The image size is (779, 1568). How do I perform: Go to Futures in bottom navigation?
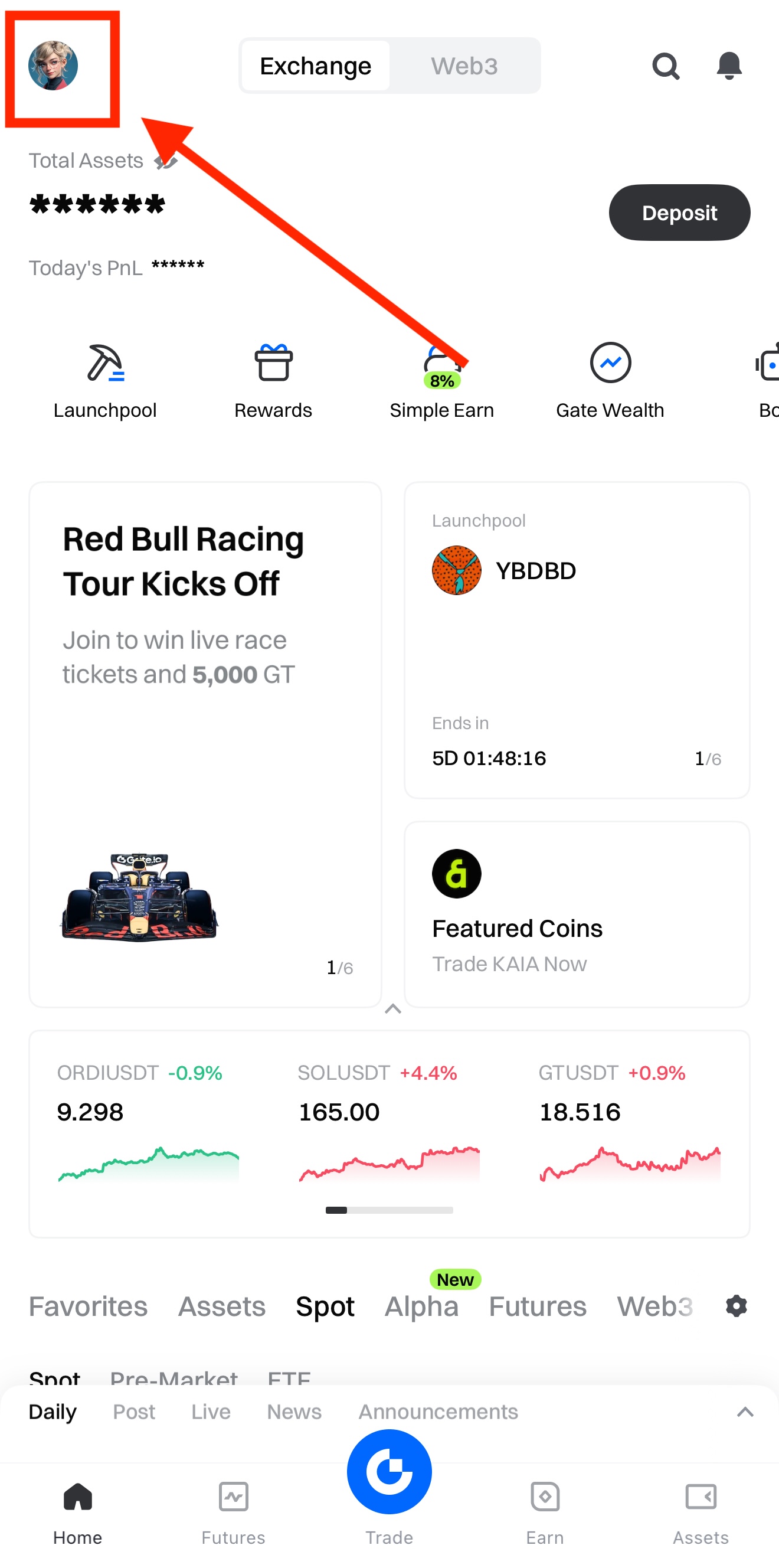[233, 1511]
